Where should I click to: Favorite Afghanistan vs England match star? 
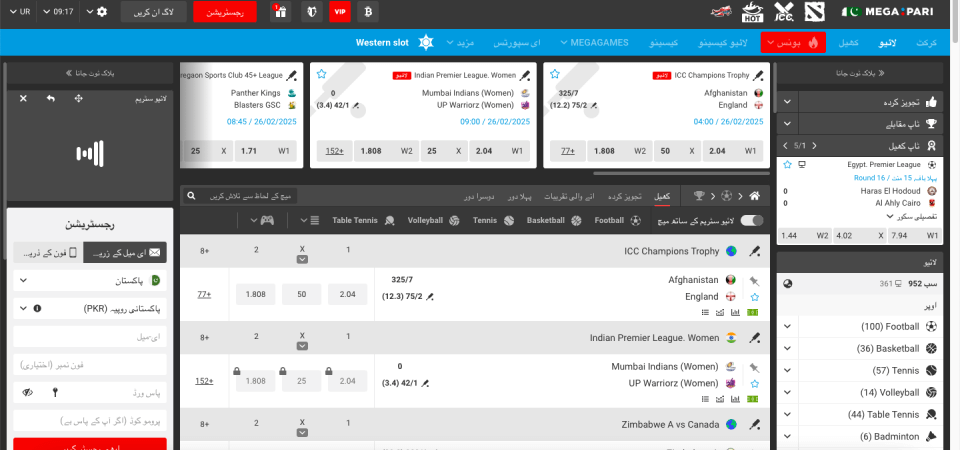pyautogui.click(x=754, y=297)
